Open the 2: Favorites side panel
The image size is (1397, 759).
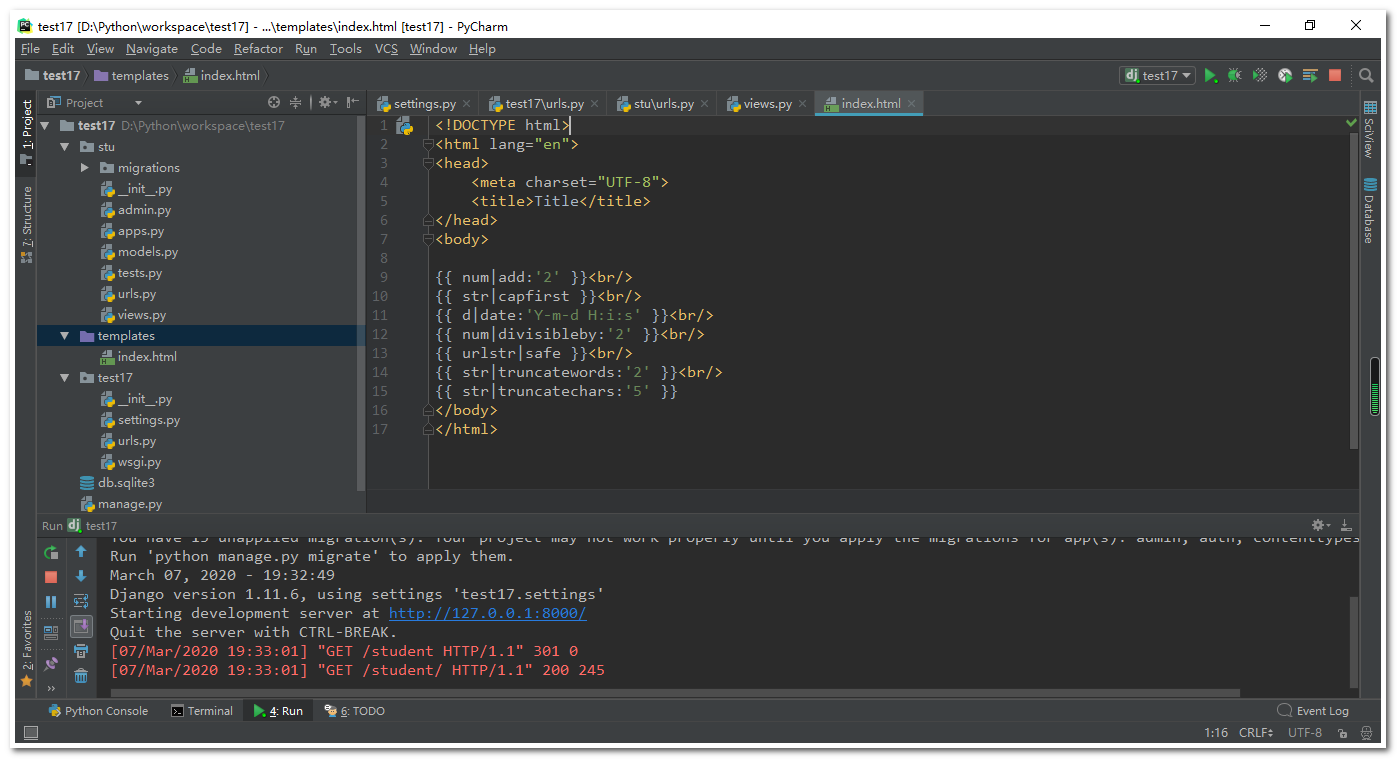point(27,648)
